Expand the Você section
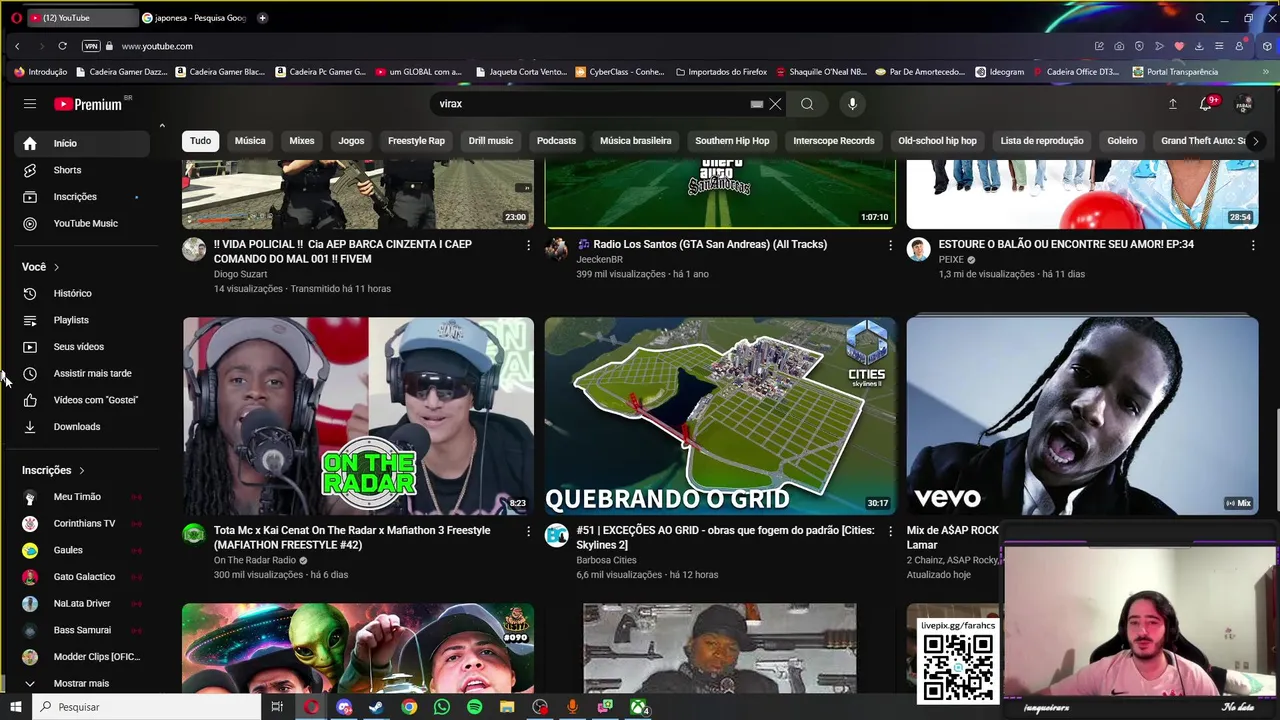The image size is (1280, 720). [x=41, y=267]
